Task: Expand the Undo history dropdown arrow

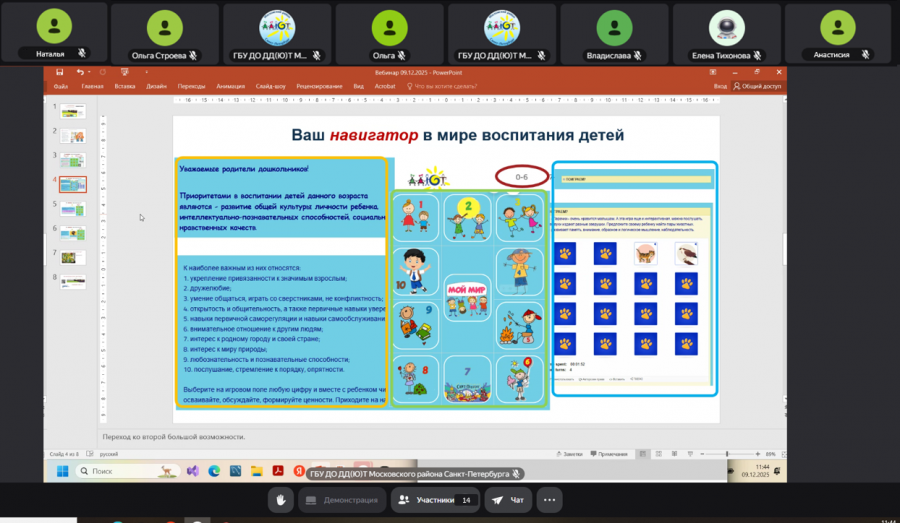Action: pos(90,72)
